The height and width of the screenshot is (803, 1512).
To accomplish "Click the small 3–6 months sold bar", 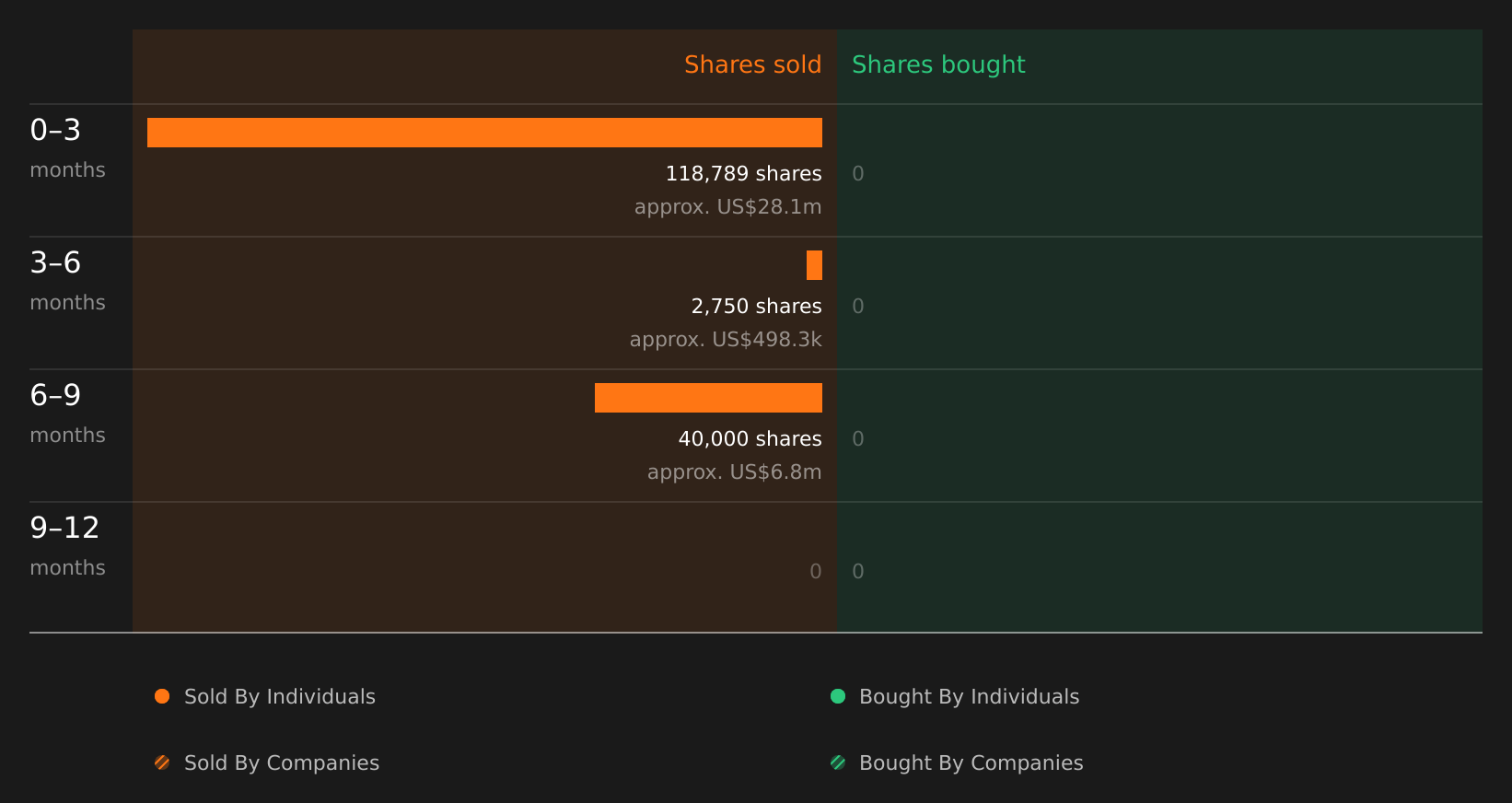I will point(814,265).
